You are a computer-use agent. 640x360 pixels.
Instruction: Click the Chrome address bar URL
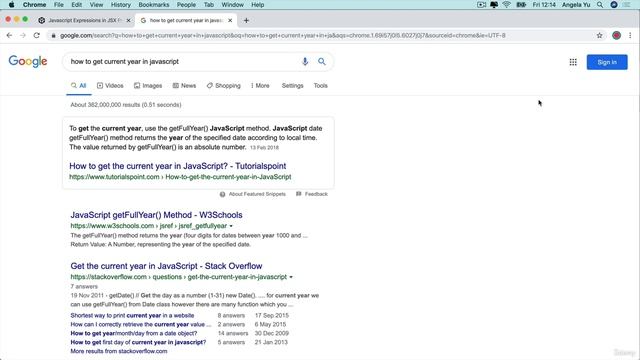click(x=282, y=36)
